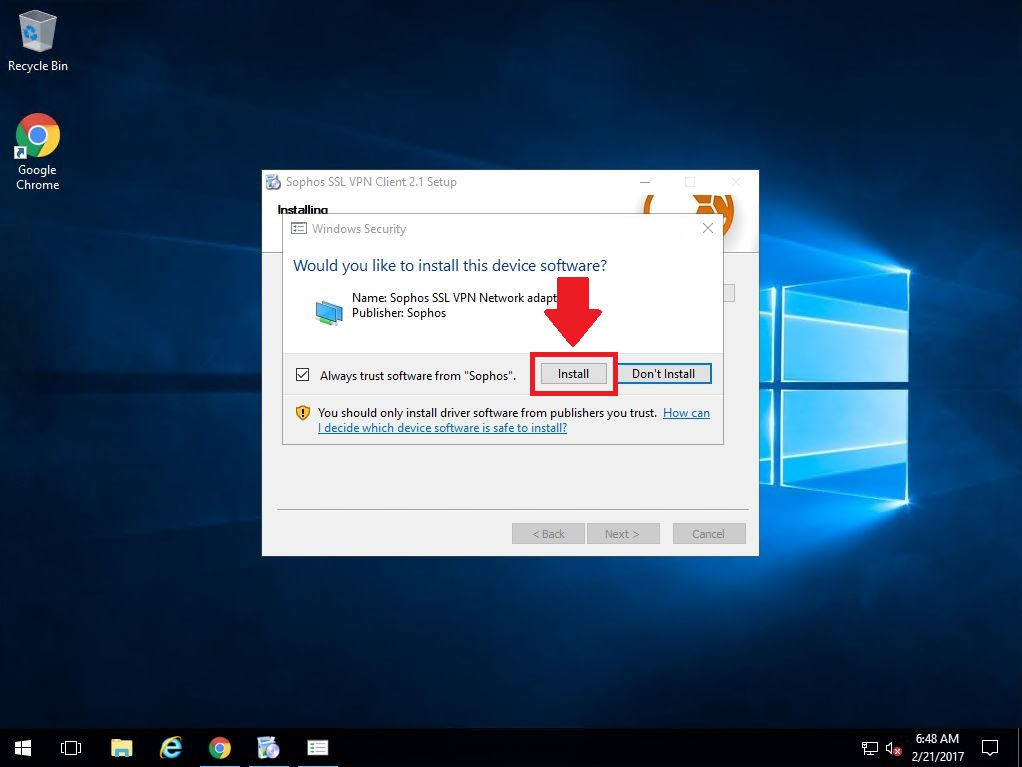The width and height of the screenshot is (1022, 767).
Task: Click the Sophos SSL VPN Client title
Action: point(371,182)
